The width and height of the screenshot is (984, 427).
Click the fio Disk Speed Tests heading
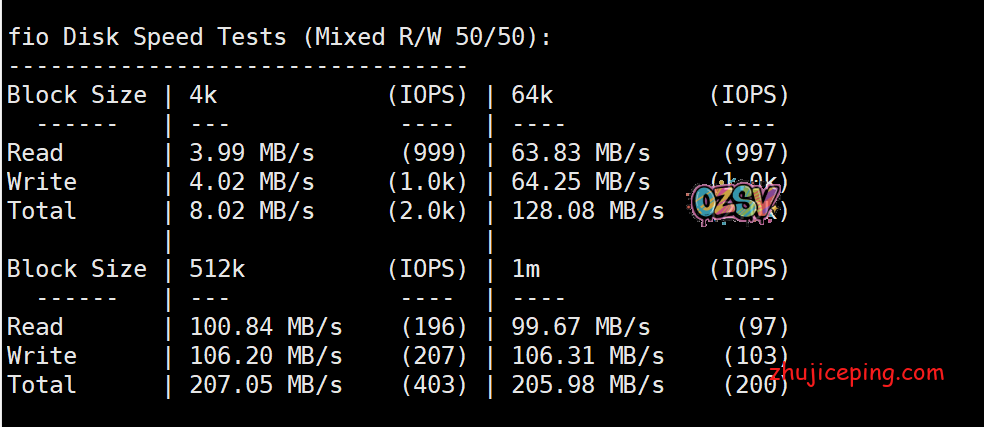click(x=279, y=38)
